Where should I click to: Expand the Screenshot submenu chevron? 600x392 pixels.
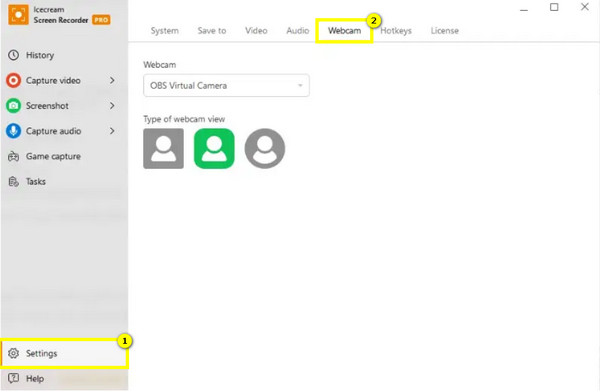[112, 106]
